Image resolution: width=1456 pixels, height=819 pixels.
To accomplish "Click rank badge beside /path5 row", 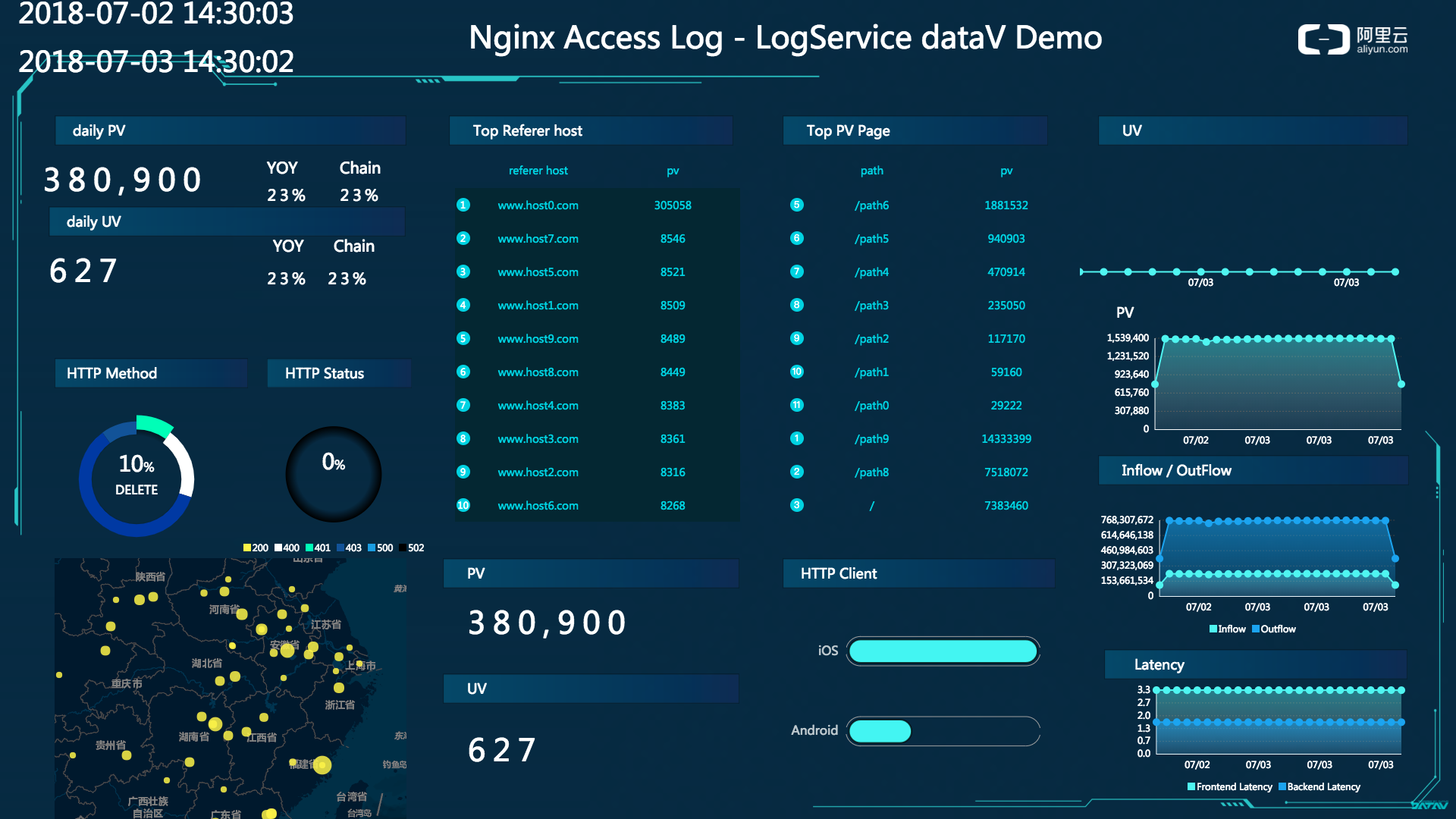I will pos(796,238).
